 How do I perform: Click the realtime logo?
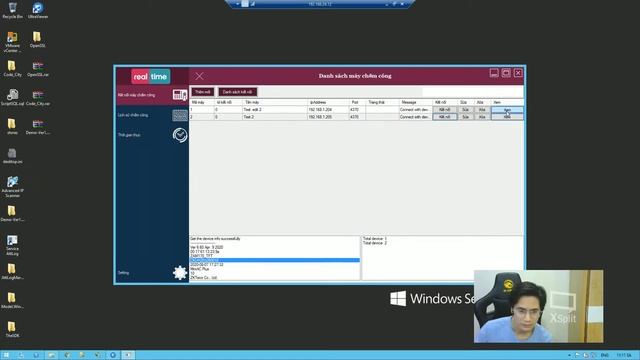pos(151,76)
